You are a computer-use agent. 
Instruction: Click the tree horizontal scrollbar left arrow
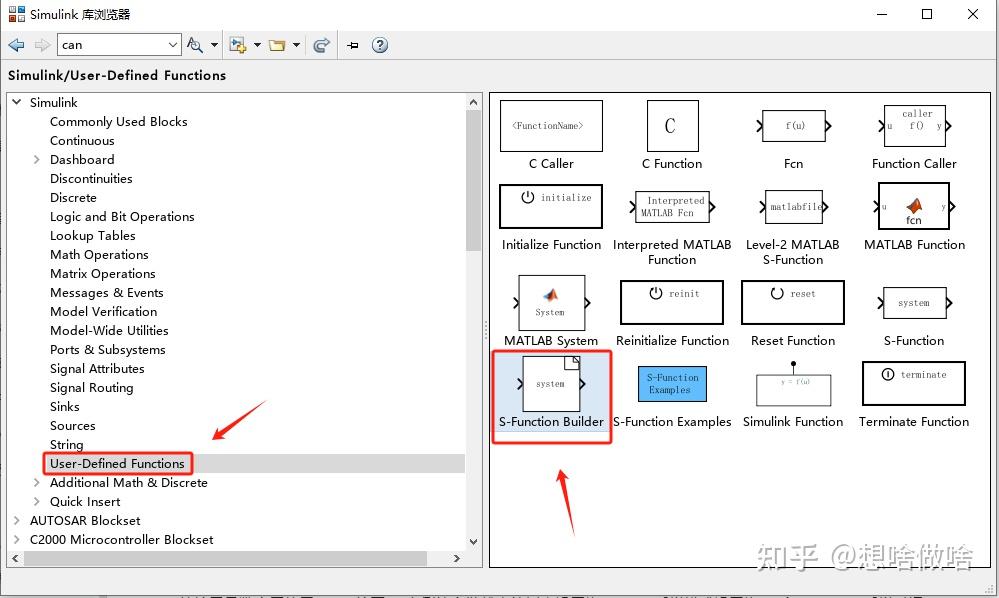pos(15,559)
